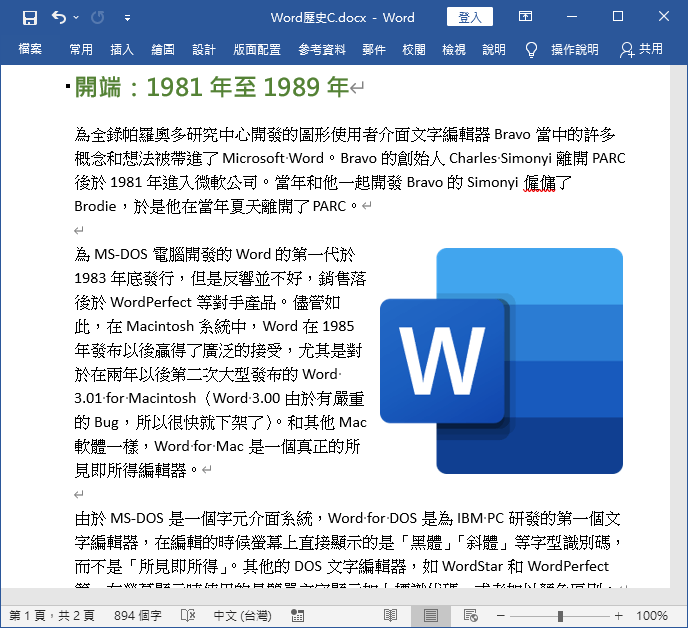The height and width of the screenshot is (628, 688).
Task: Click the heading 開端：1981 年至 1989 年
Action: [212, 86]
